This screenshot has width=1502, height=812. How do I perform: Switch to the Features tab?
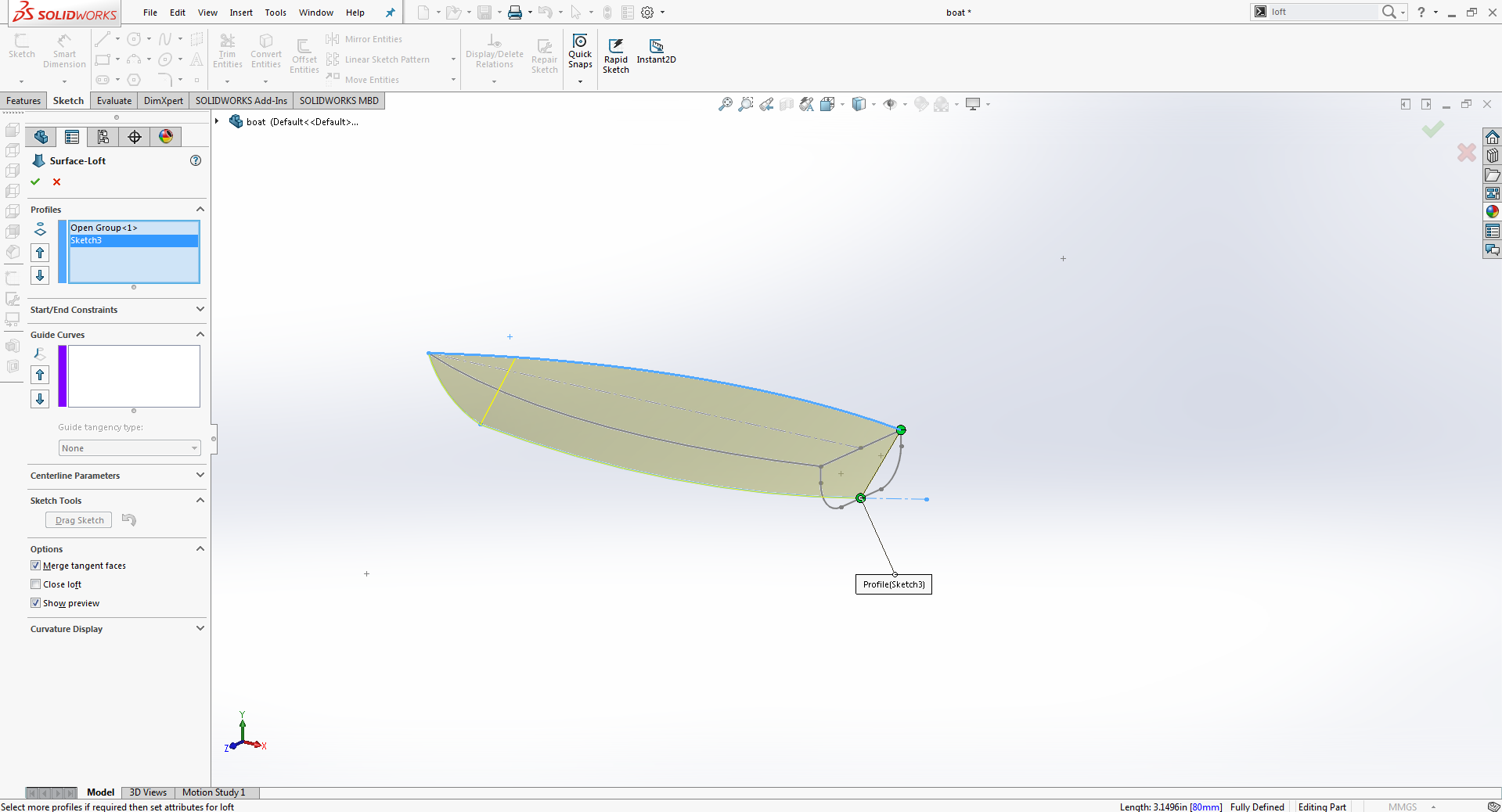23,101
